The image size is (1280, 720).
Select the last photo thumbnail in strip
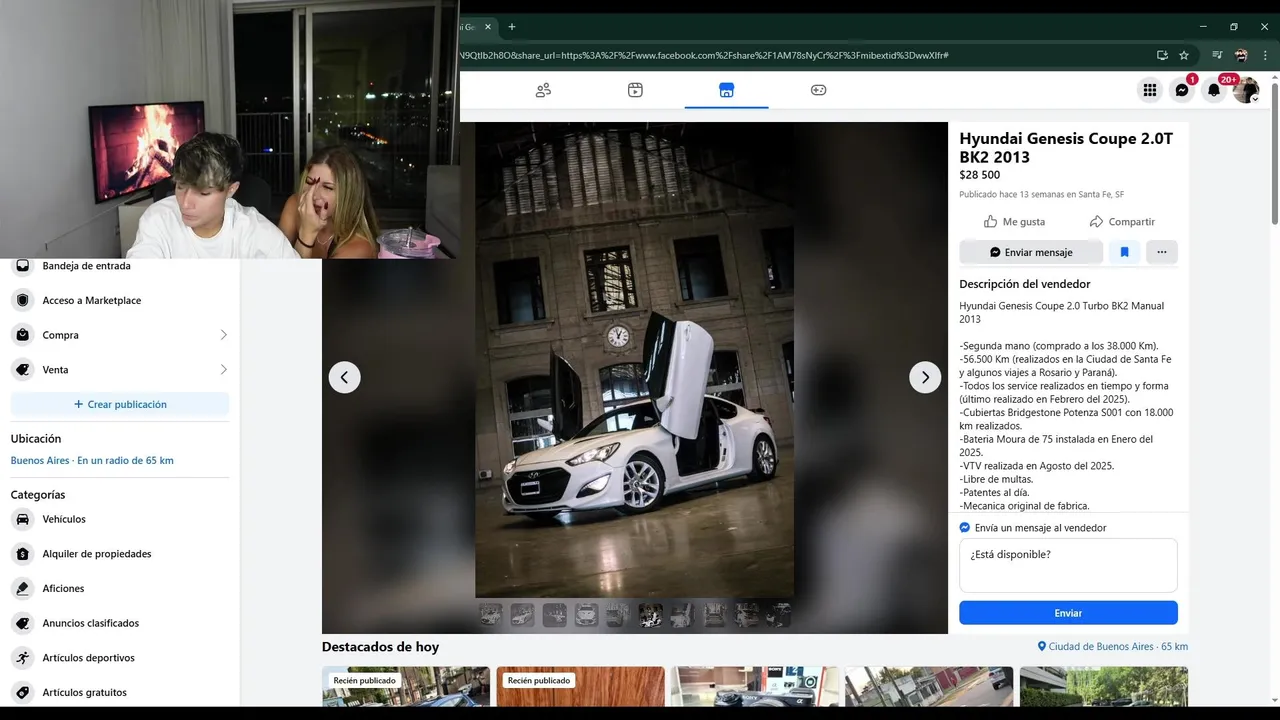click(x=779, y=615)
